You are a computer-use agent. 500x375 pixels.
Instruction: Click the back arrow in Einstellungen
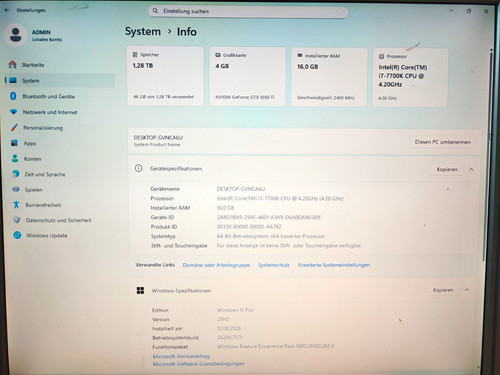tap(7, 10)
